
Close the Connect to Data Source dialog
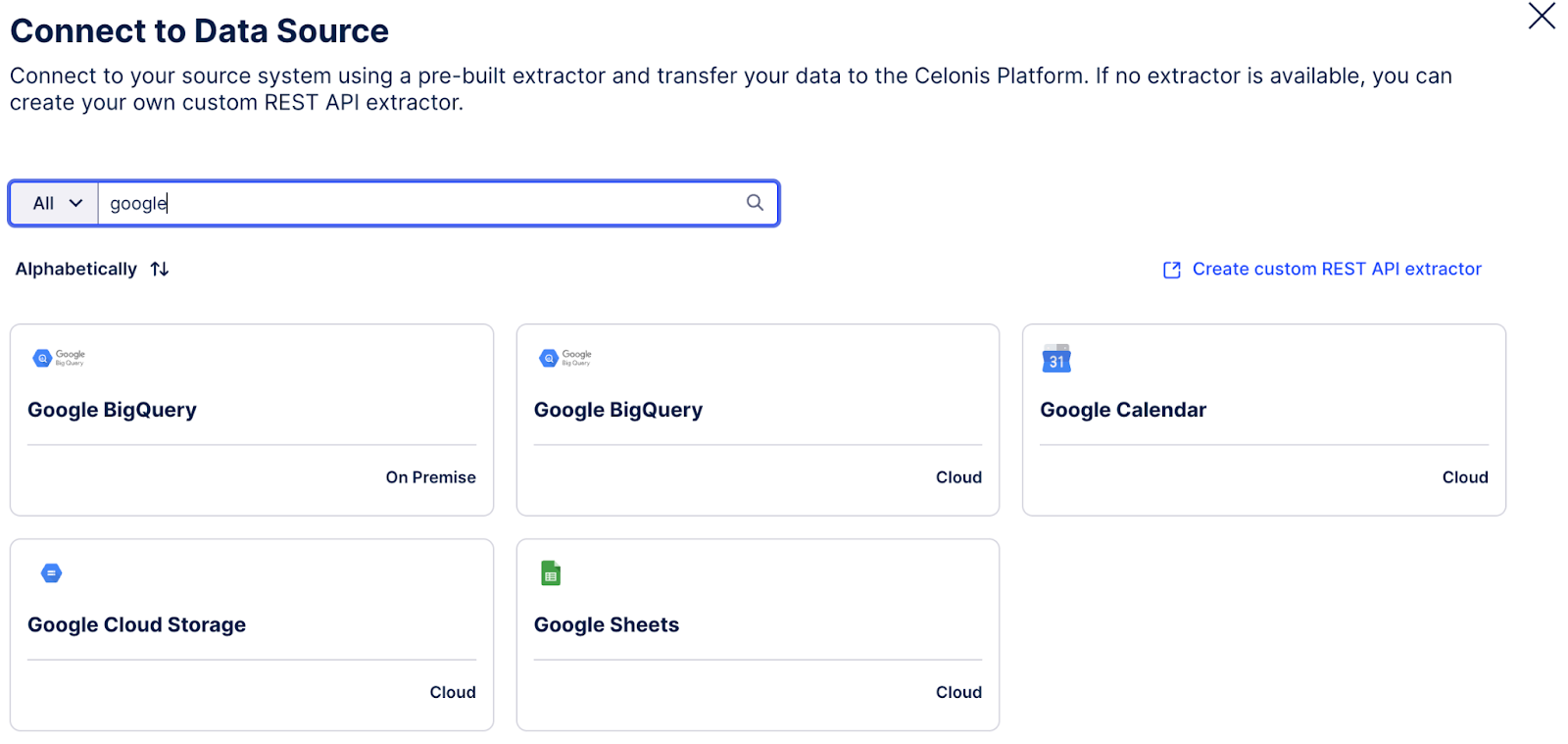[x=1542, y=16]
